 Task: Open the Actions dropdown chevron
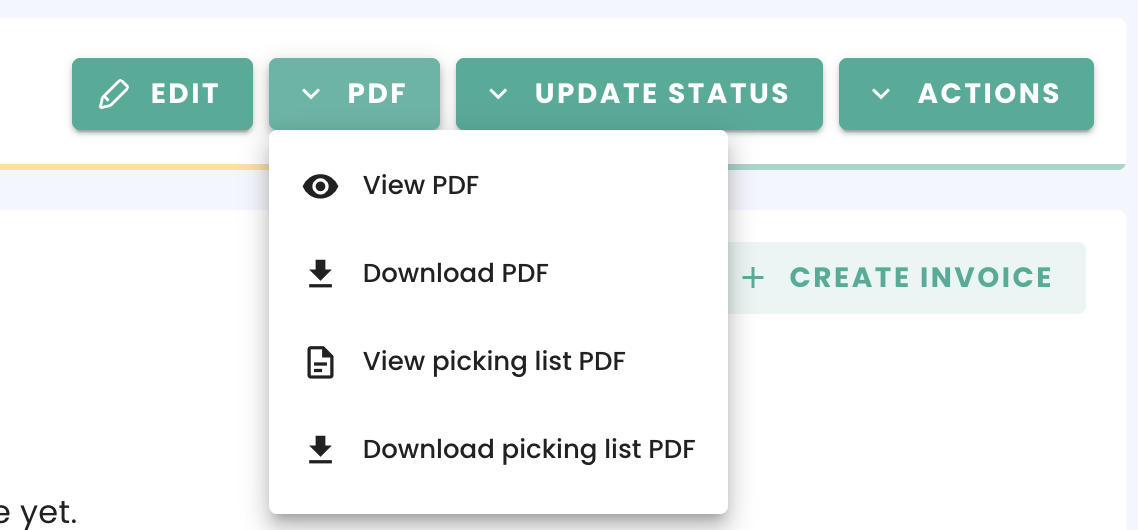(881, 94)
